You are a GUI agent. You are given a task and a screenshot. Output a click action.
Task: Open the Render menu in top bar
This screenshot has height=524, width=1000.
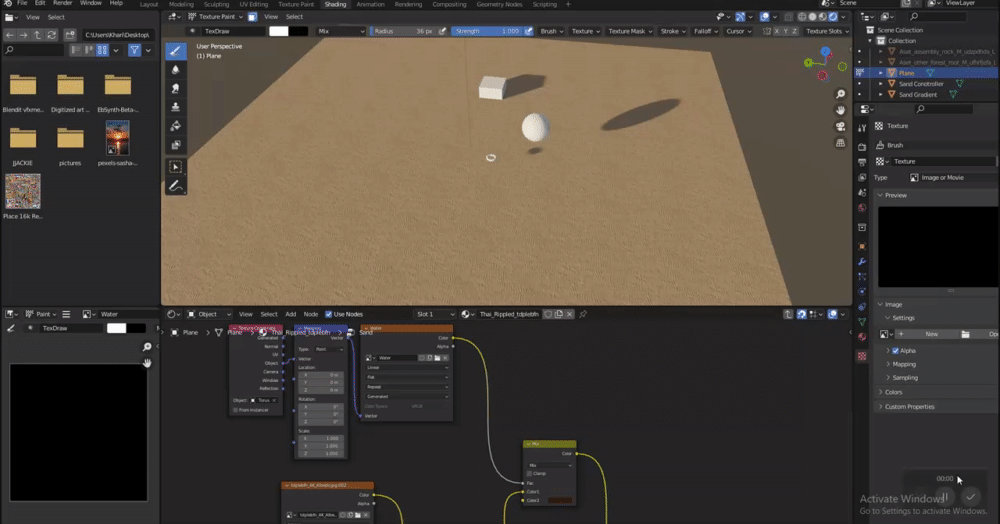tap(62, 4)
